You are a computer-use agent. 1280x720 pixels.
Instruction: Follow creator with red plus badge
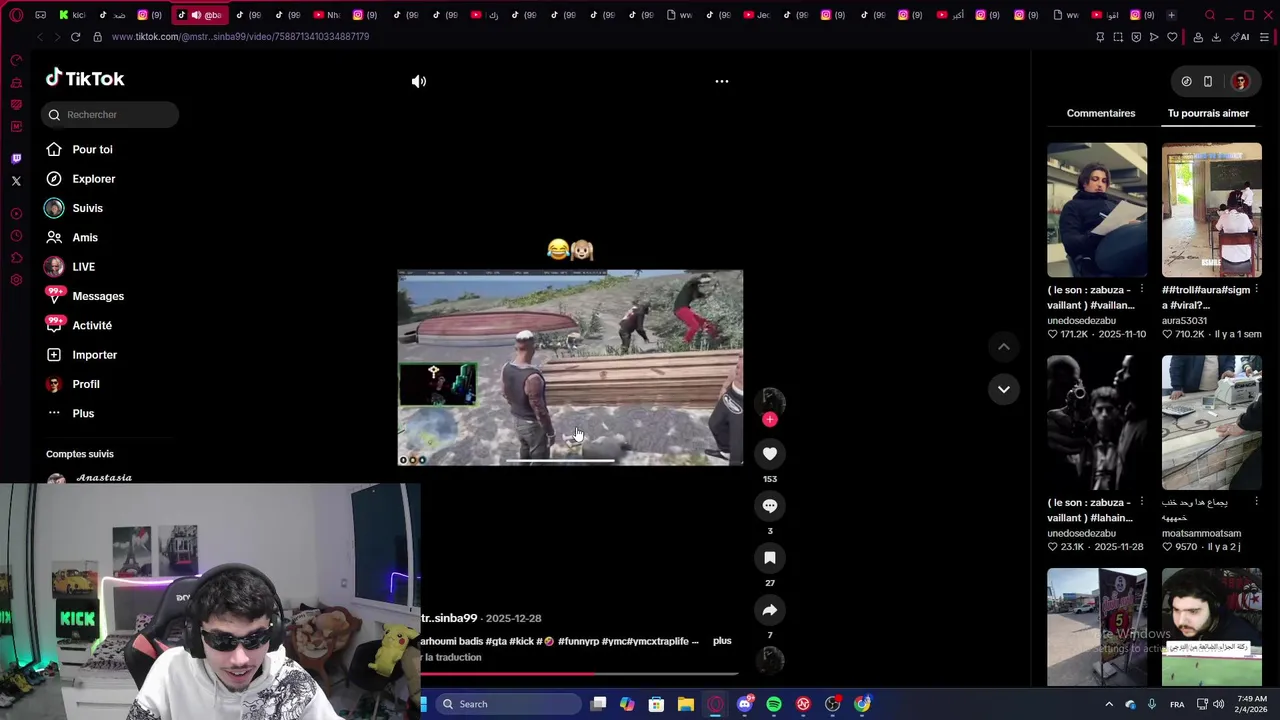770,420
